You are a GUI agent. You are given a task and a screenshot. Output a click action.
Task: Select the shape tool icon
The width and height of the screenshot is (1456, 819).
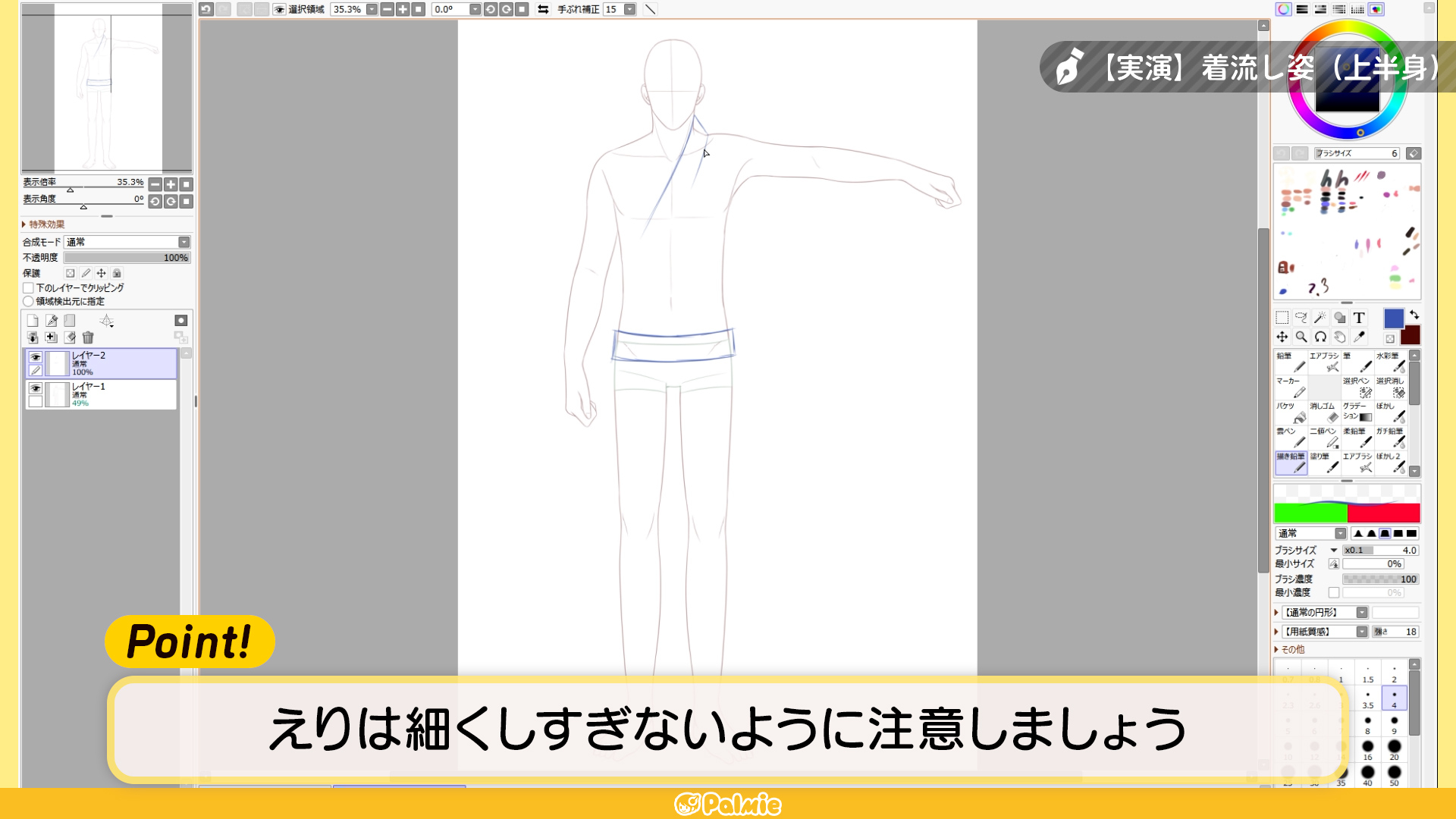tap(1340, 318)
